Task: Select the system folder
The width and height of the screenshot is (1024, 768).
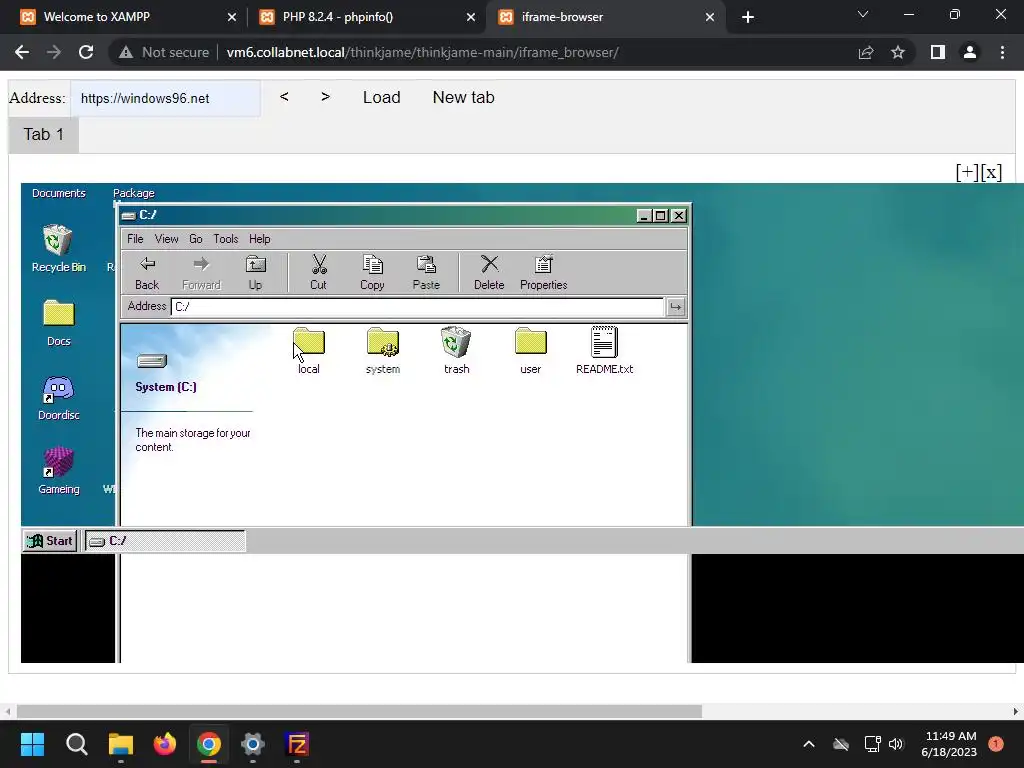Action: click(x=383, y=351)
